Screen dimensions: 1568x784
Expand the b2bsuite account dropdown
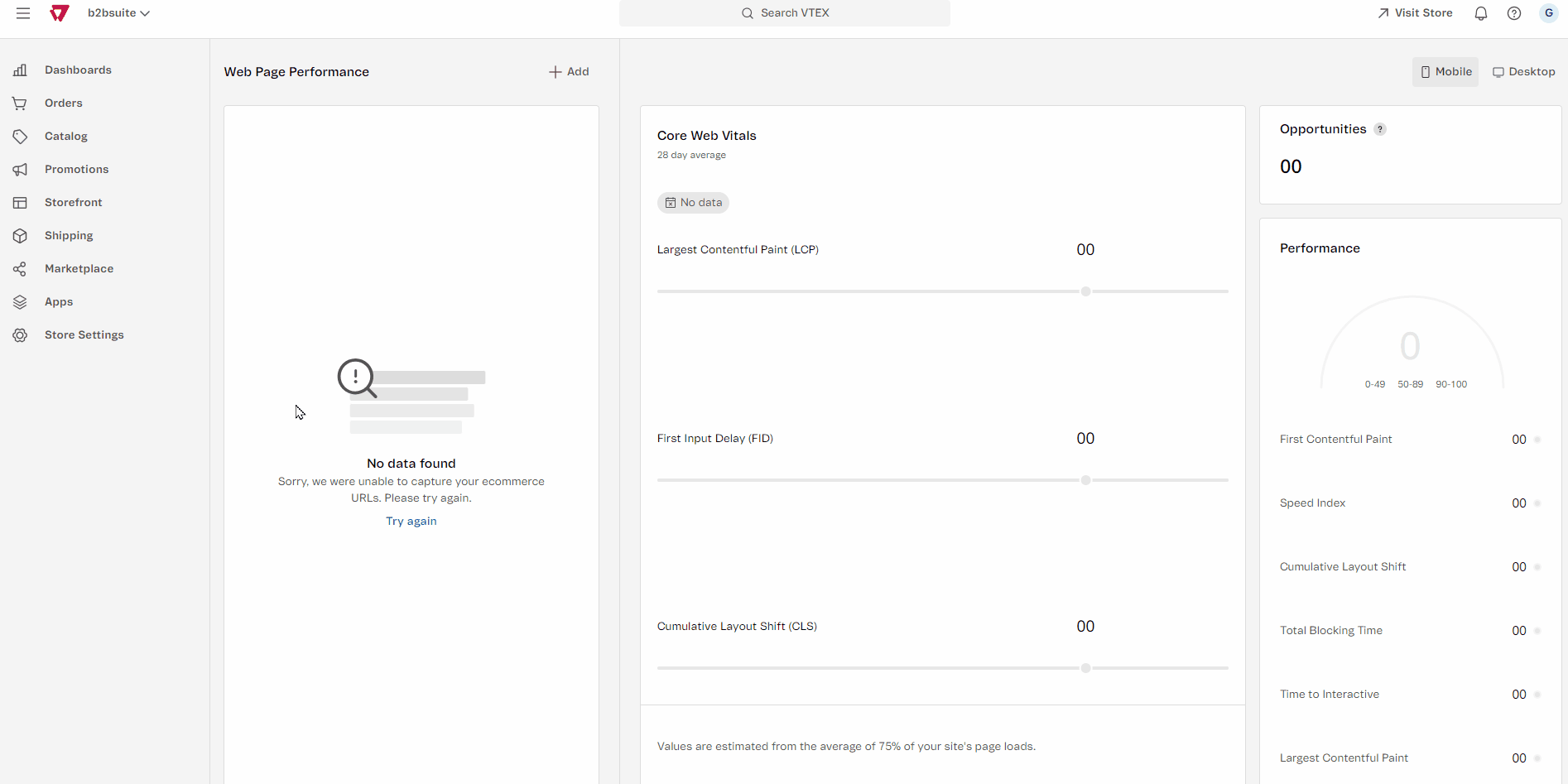coord(119,13)
